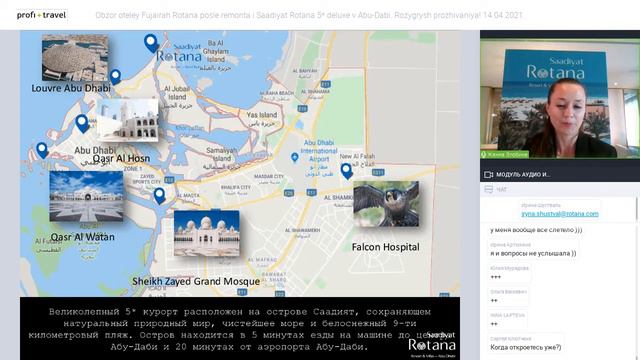Click the profi.travel logo

41,15
